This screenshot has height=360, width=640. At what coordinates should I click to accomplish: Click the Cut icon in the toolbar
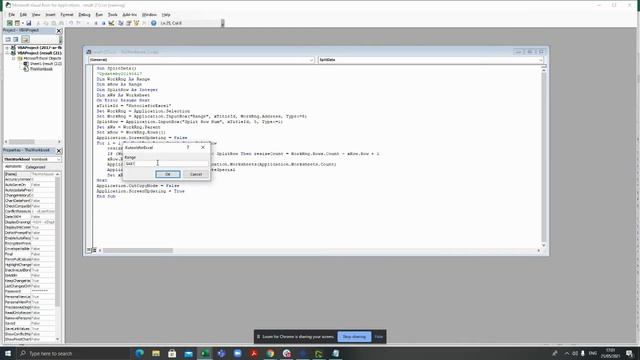pos(38,23)
